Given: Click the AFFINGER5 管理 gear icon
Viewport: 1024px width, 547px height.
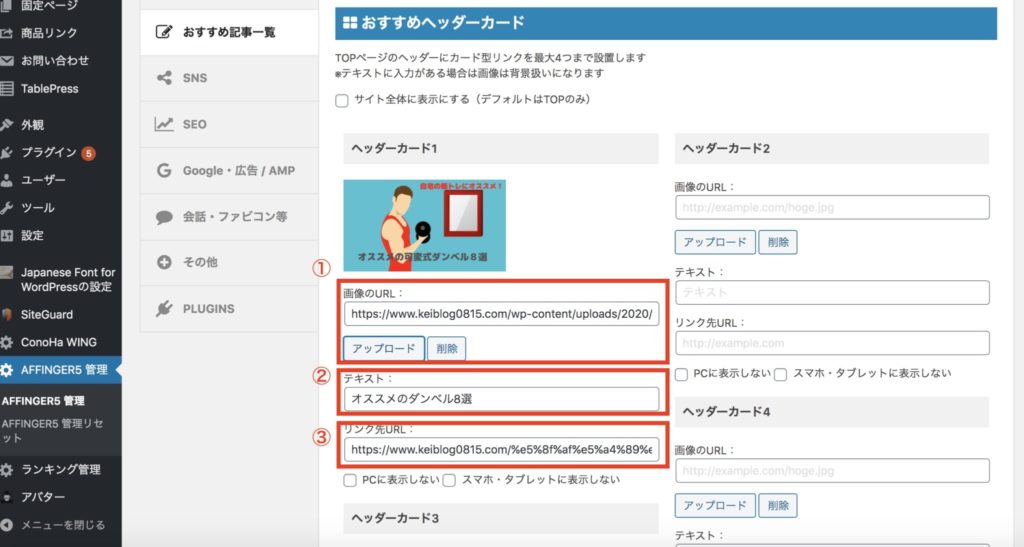Looking at the screenshot, I should pyautogui.click(x=7, y=370).
